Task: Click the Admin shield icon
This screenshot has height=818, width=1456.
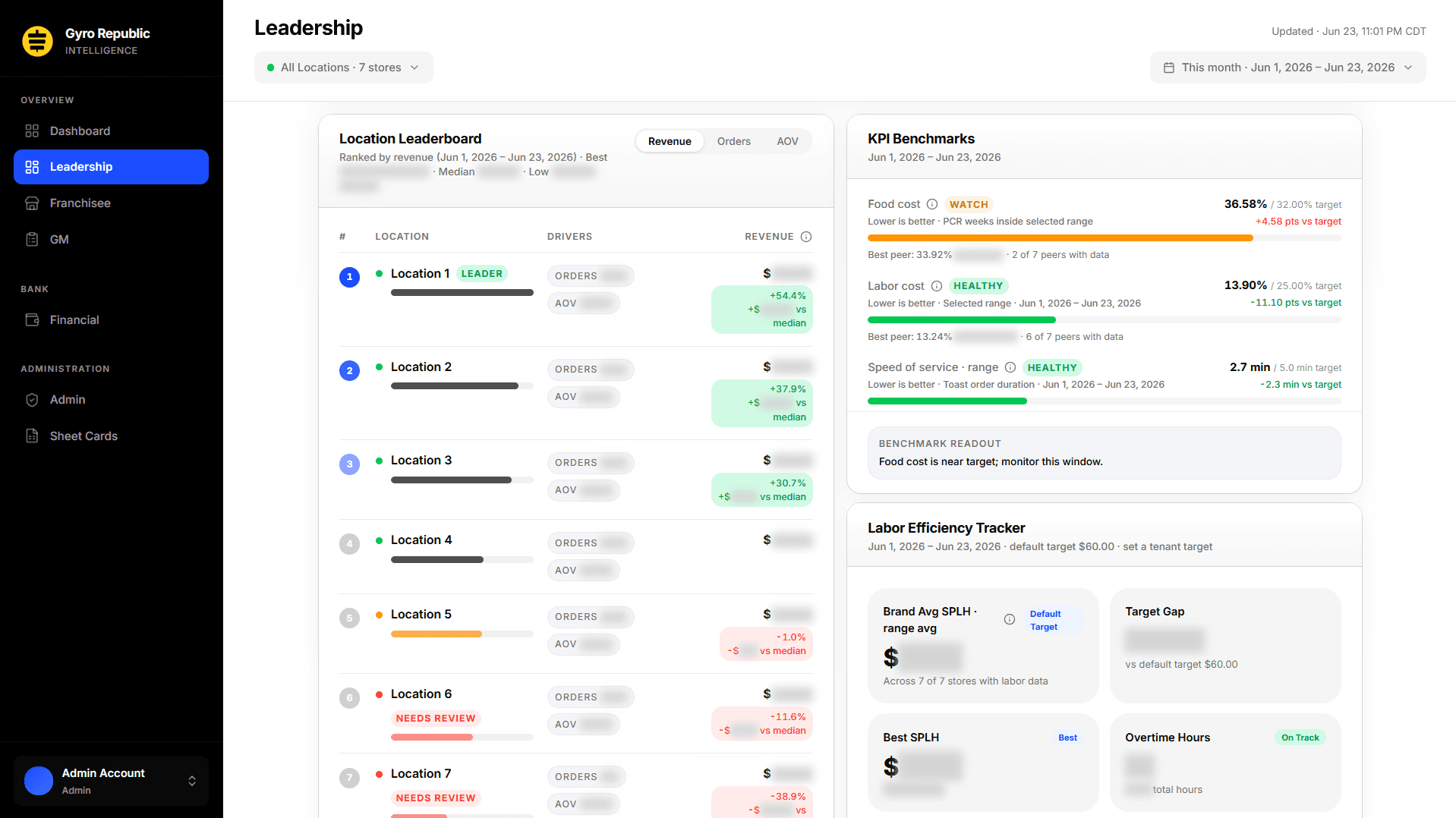Action: coord(32,400)
